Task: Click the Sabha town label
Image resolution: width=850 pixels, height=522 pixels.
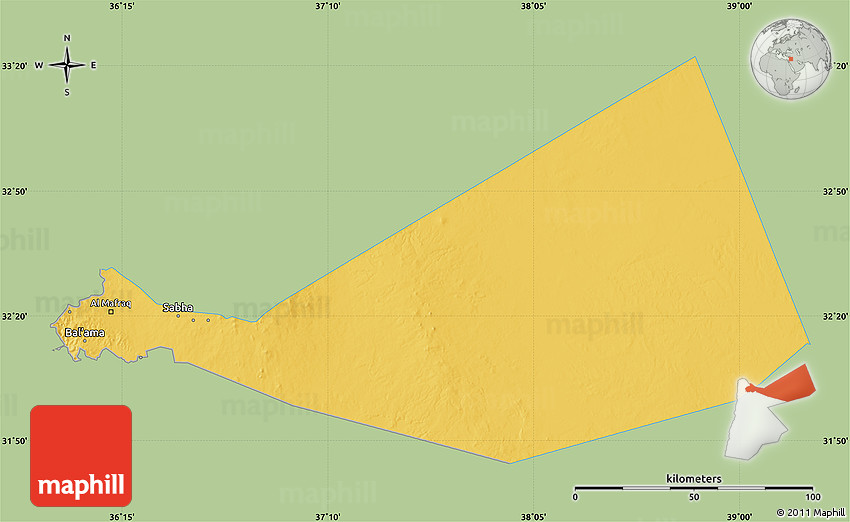Action: (178, 307)
